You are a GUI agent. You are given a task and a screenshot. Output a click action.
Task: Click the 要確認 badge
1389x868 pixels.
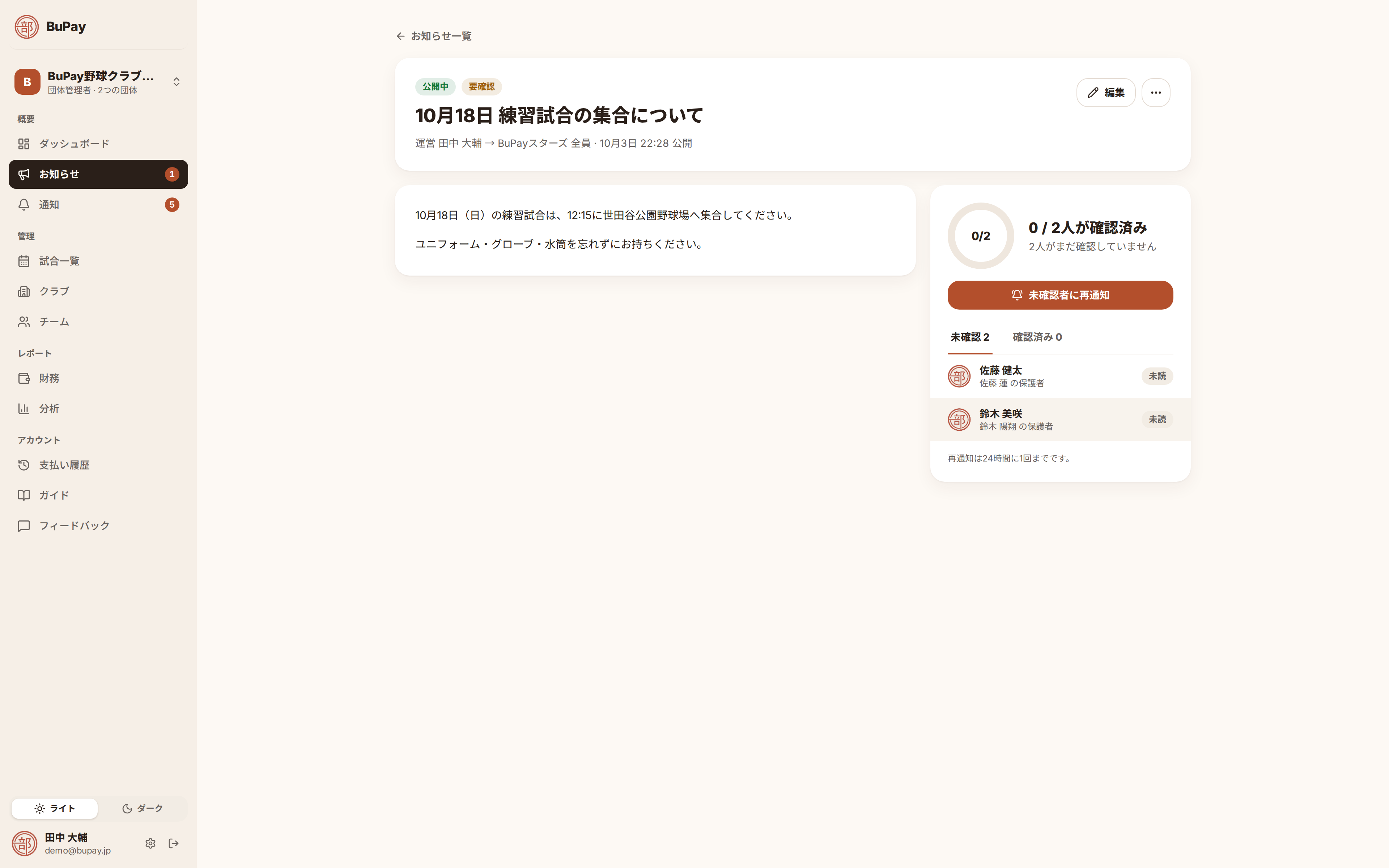(481, 87)
